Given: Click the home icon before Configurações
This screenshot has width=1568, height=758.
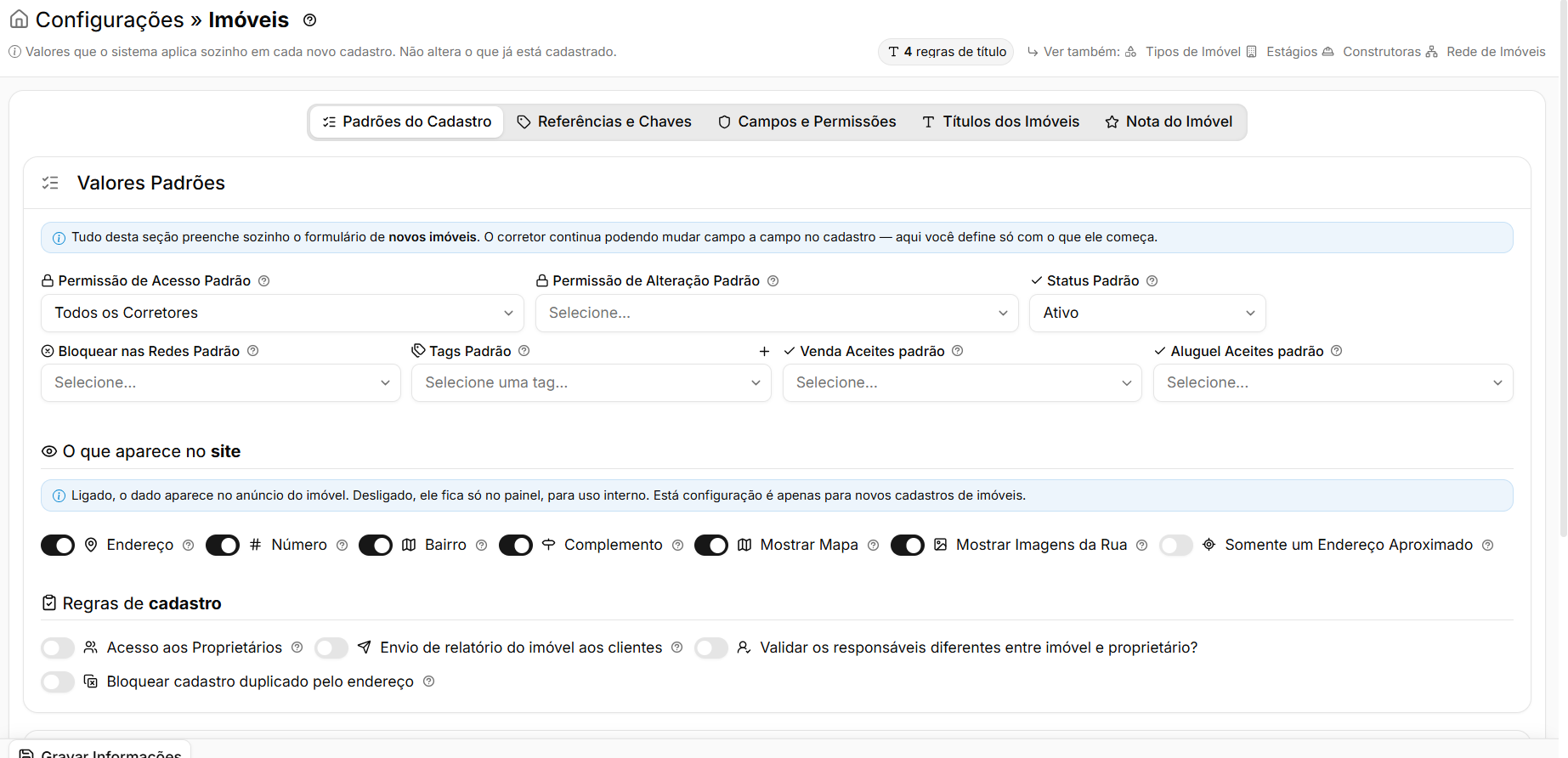Looking at the screenshot, I should point(19,19).
